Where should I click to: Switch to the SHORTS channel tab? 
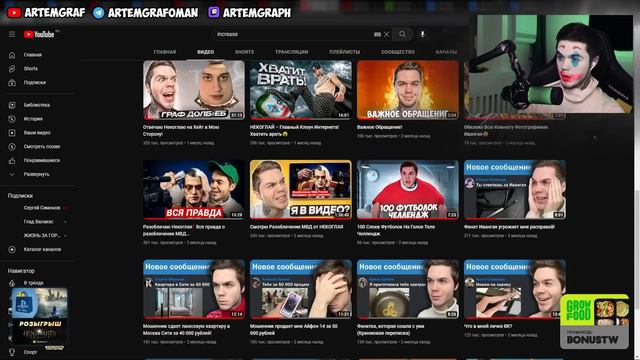point(244,52)
